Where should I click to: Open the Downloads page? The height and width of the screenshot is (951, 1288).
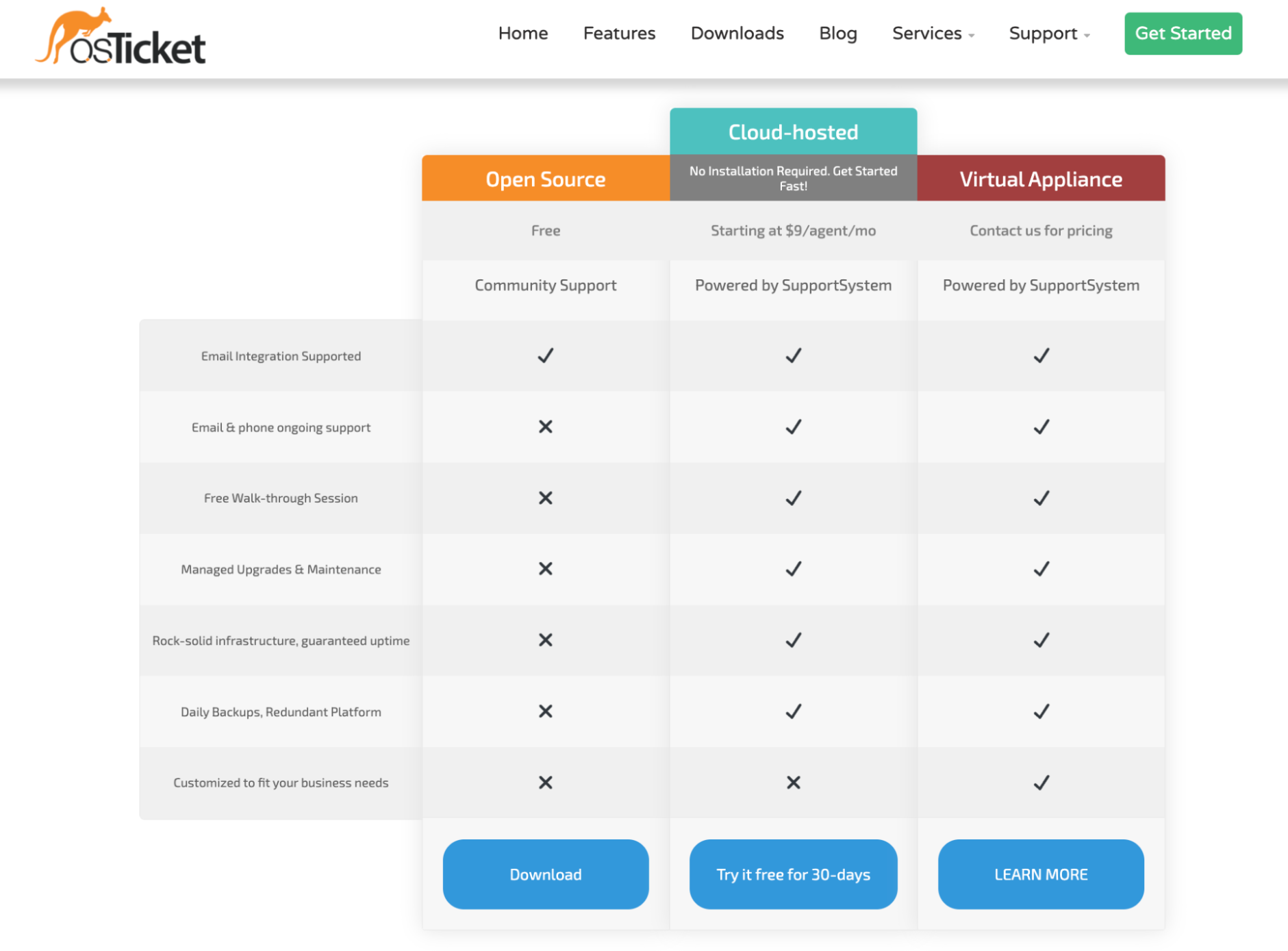point(737,34)
